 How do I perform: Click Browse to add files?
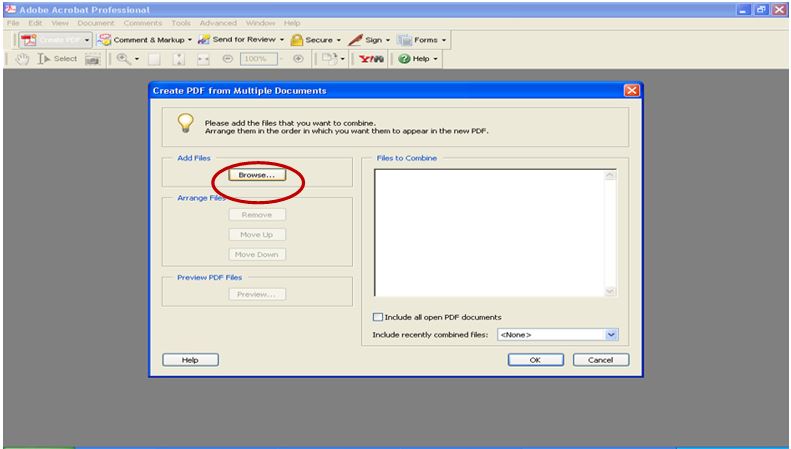(x=257, y=175)
